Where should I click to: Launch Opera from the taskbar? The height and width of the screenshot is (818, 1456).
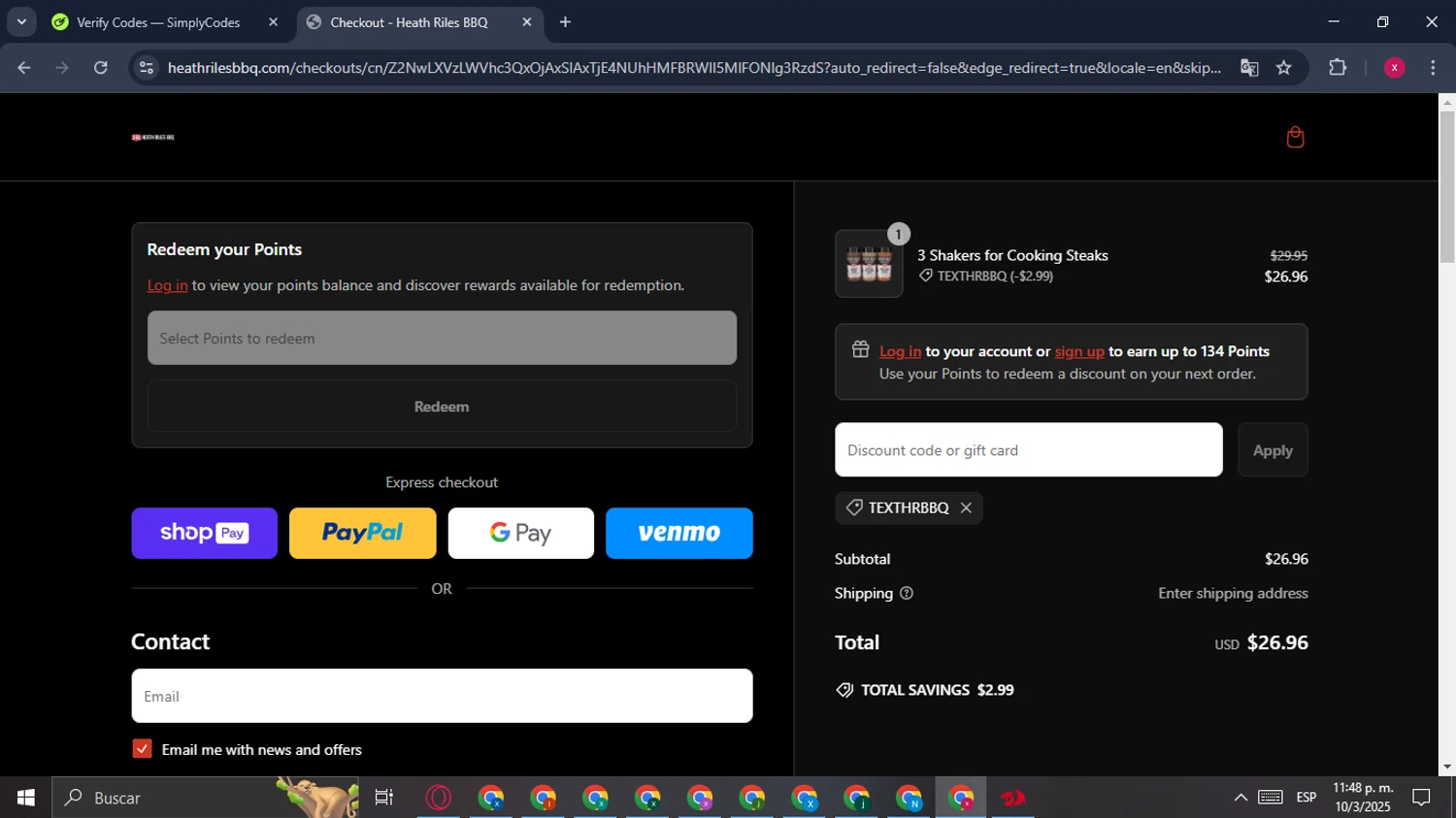click(439, 798)
